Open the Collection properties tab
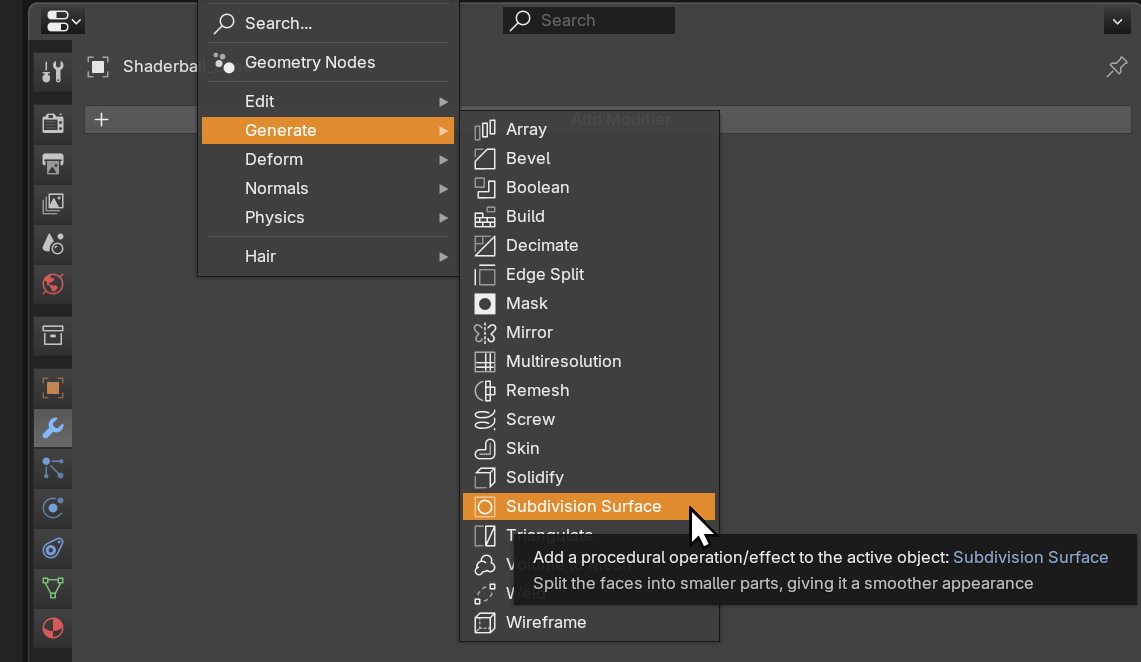The height and width of the screenshot is (662, 1141). point(52,335)
